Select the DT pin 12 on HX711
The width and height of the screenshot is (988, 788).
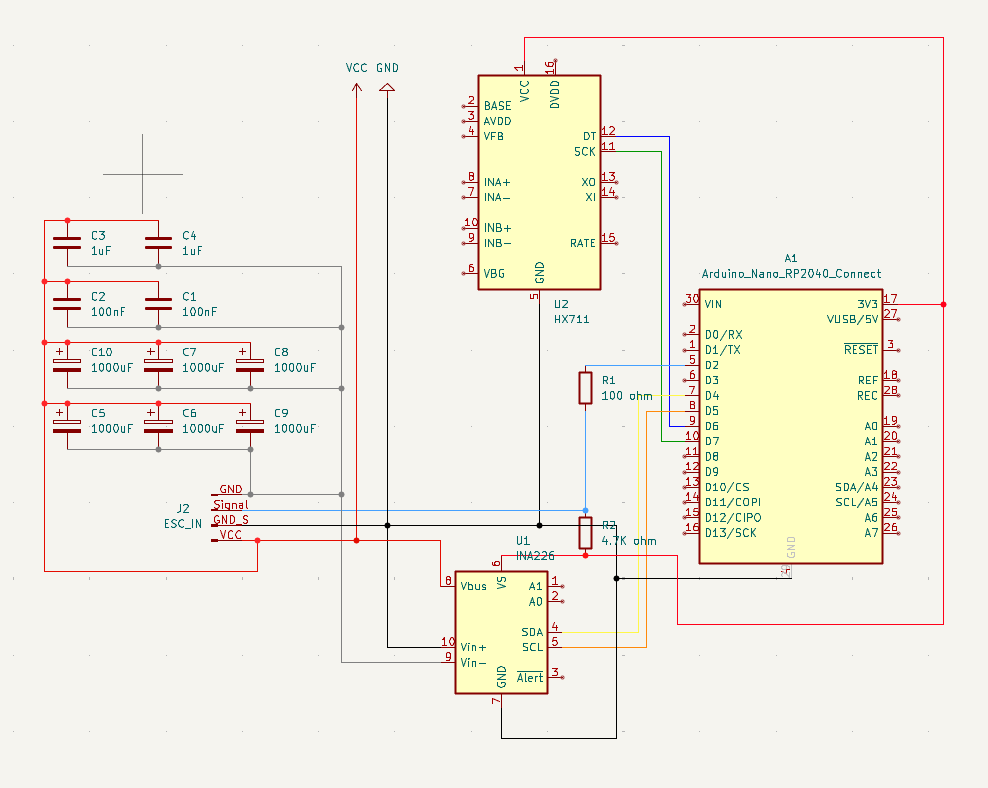point(608,136)
